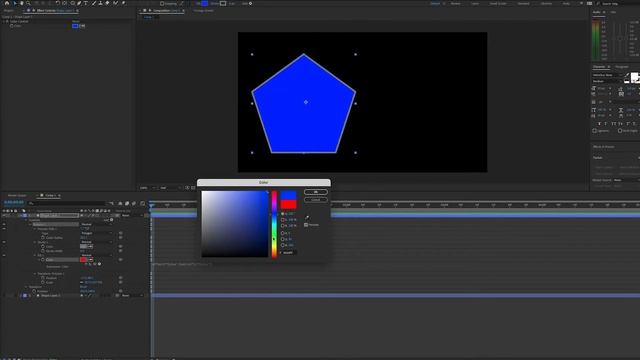This screenshot has height=360, width=640.
Task: Click Cancel in the Color dialog
Action: coord(316,200)
